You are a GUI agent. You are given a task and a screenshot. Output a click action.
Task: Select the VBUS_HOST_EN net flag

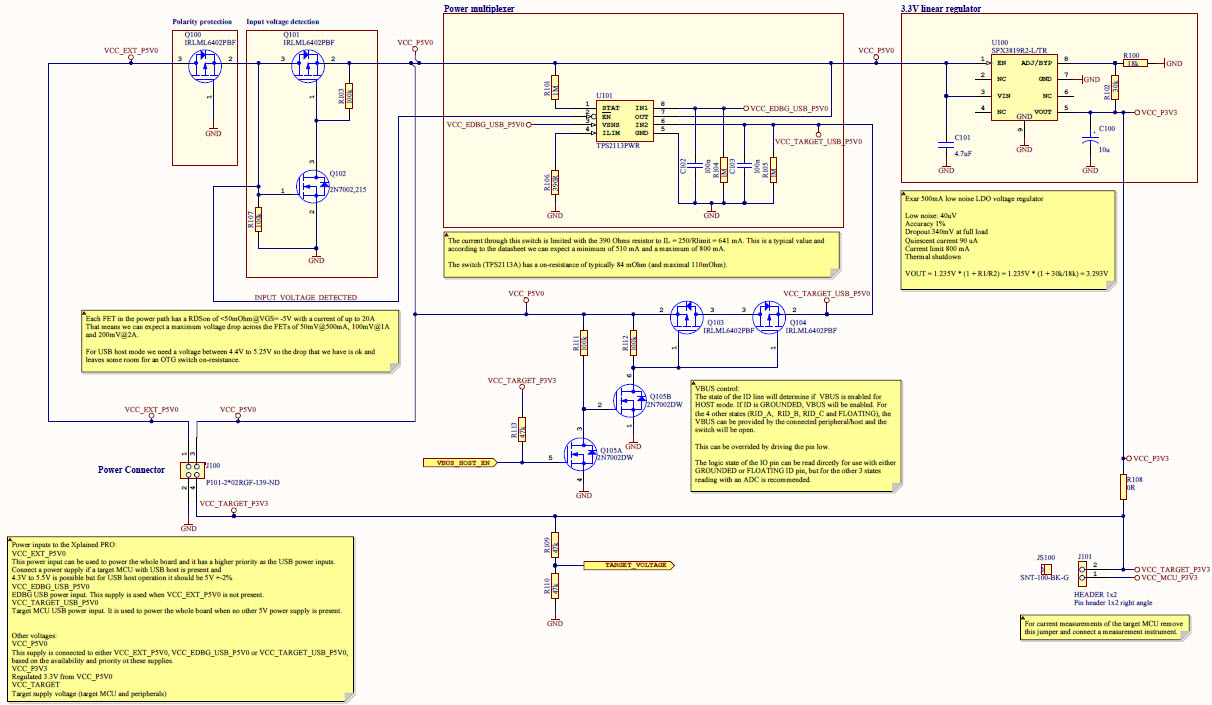tap(459, 462)
